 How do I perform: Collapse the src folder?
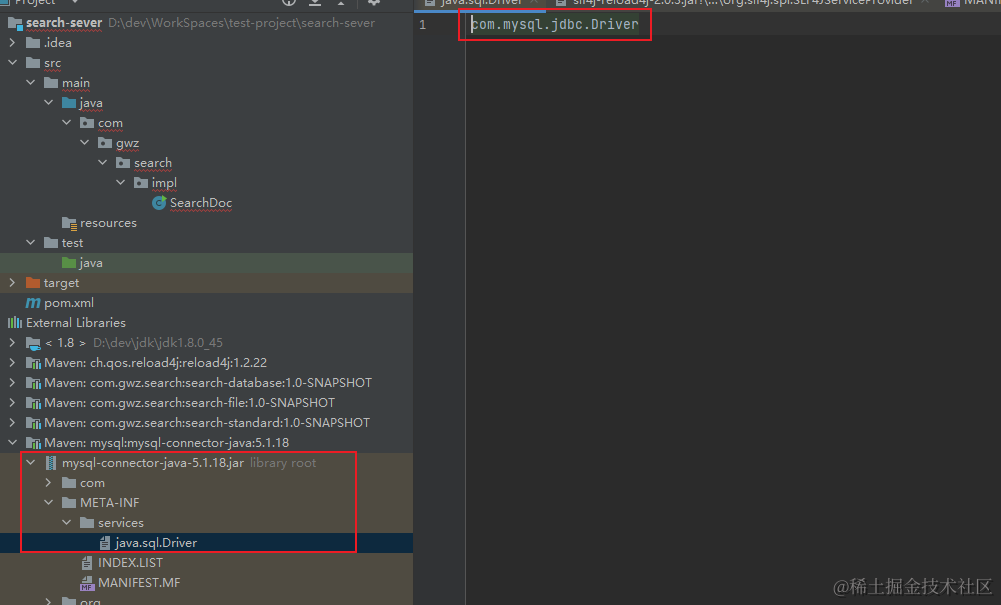click(x=12, y=63)
